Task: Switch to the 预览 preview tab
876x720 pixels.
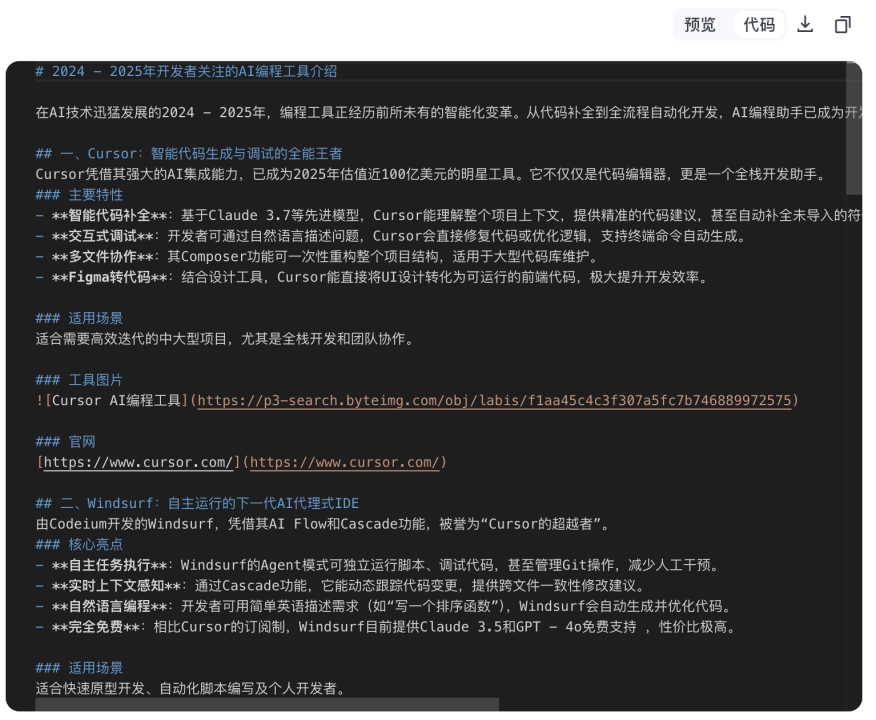Action: point(700,25)
